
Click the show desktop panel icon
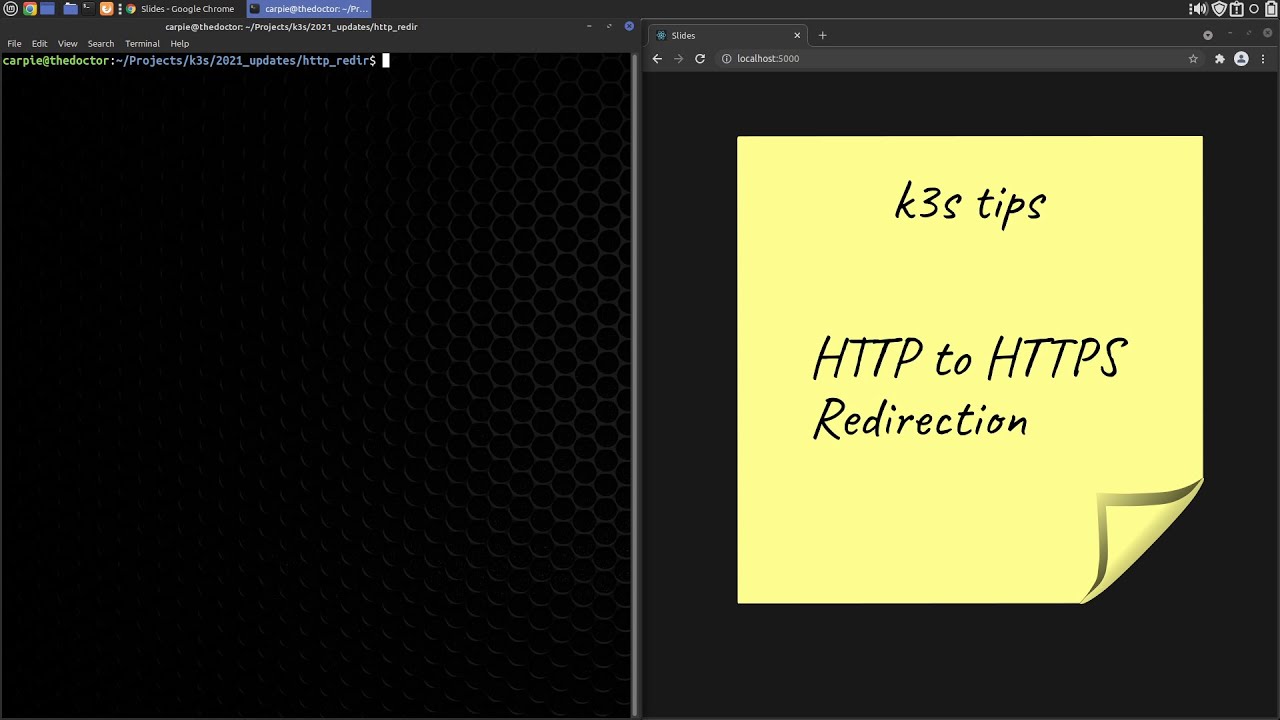point(47,9)
